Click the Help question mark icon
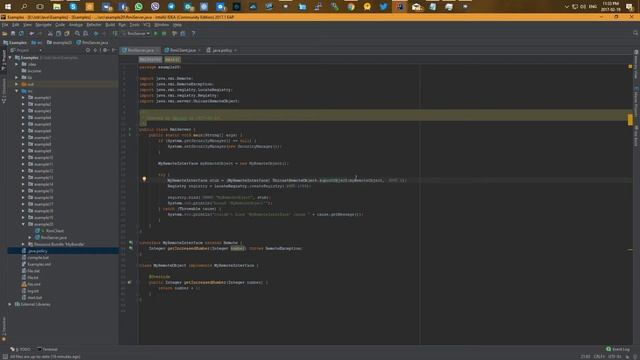640x360 pixels. [x=193, y=33]
